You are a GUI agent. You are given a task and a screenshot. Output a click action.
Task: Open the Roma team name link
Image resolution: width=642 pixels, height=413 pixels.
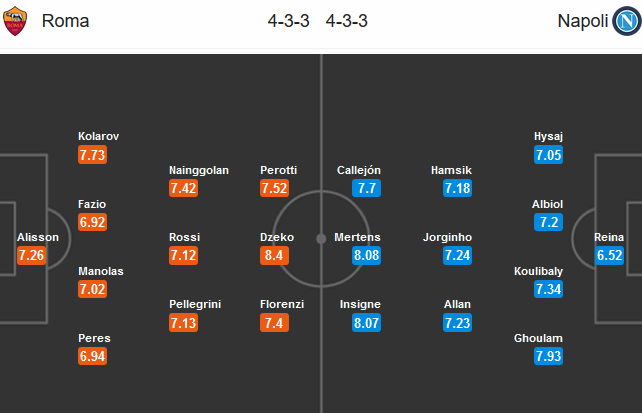(66, 21)
